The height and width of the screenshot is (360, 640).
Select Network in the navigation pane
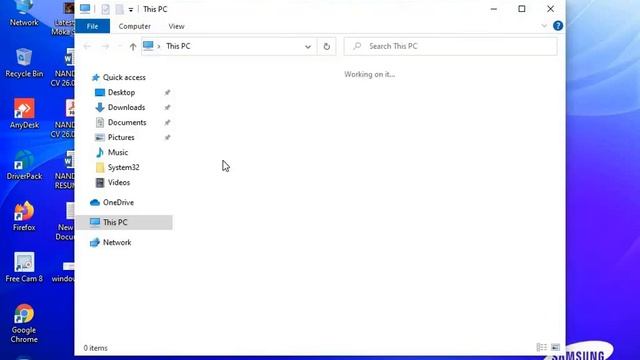(x=117, y=242)
